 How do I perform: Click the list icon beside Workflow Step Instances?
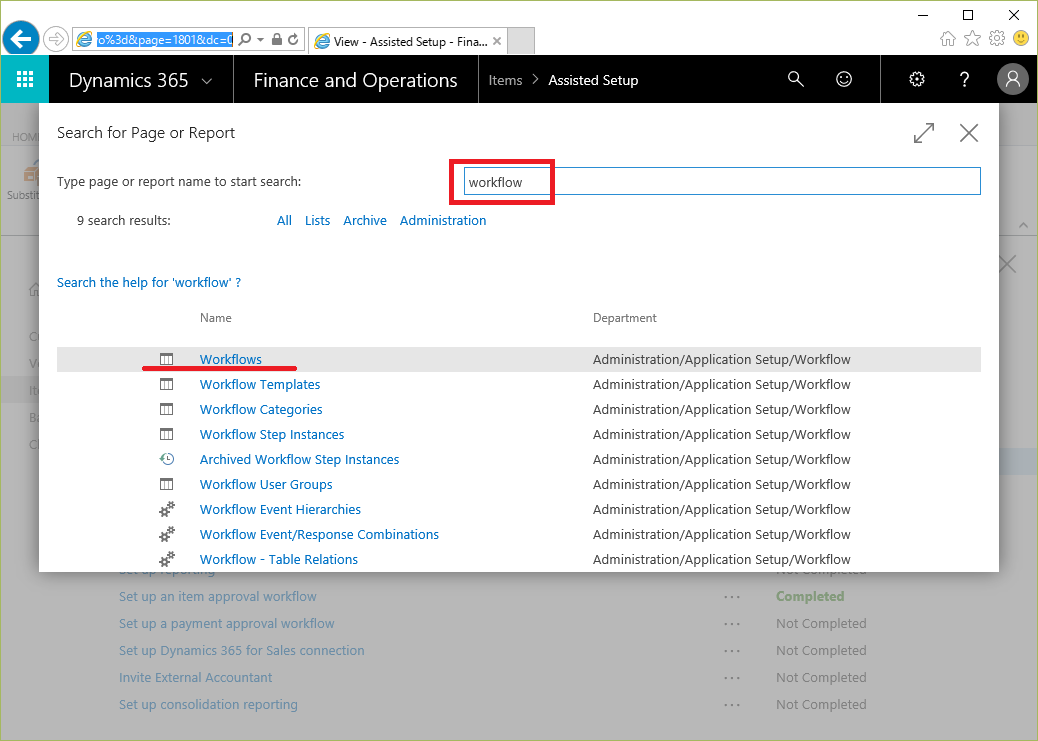tap(166, 434)
